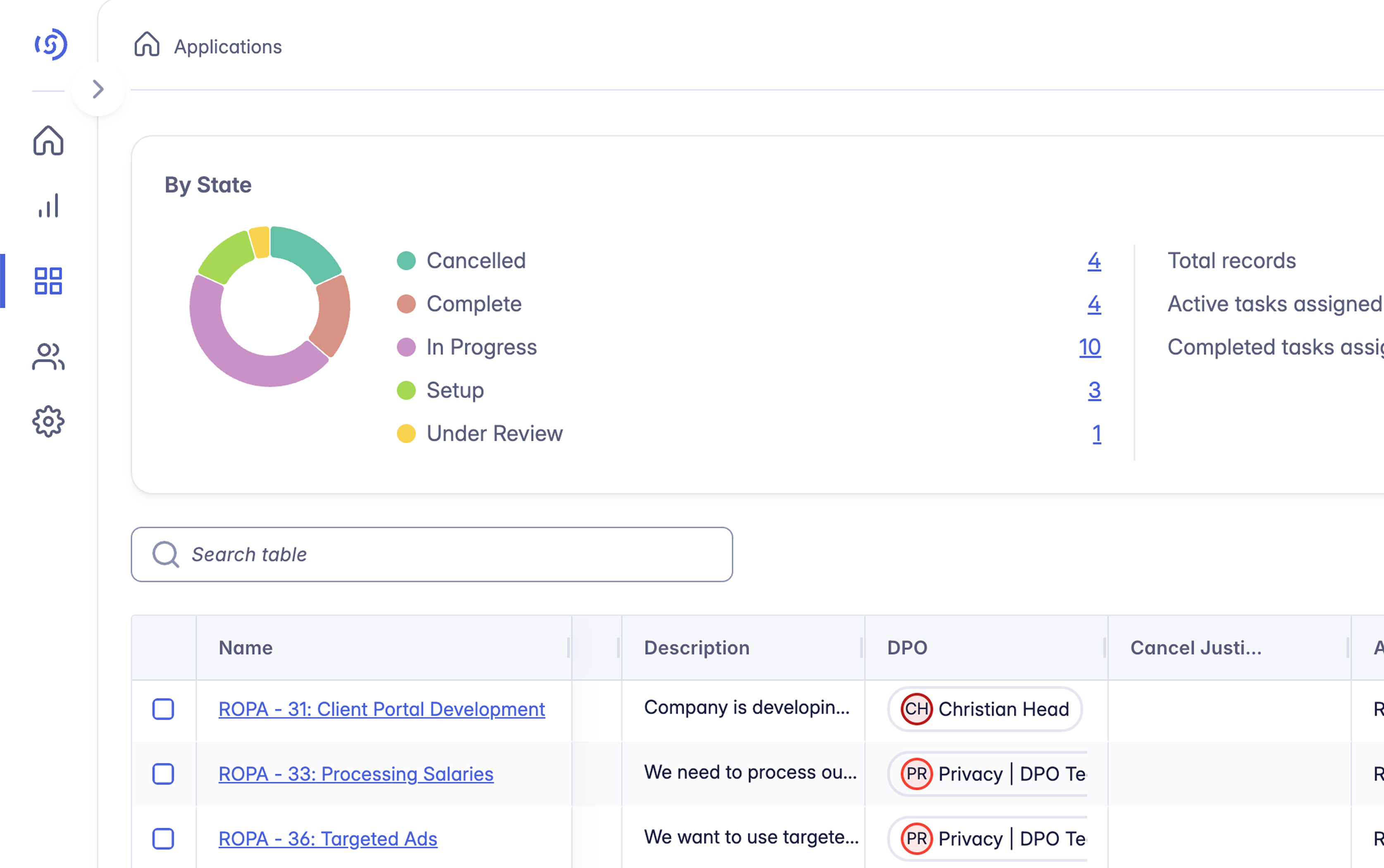
Task: Click the Applications grid icon in sidebar
Action: pyautogui.click(x=48, y=281)
